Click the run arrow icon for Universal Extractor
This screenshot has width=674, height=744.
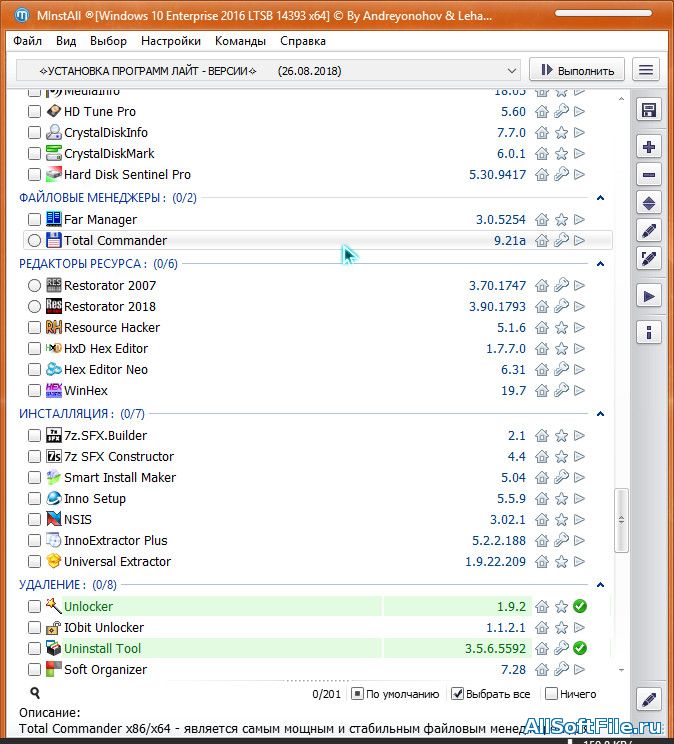tap(579, 562)
